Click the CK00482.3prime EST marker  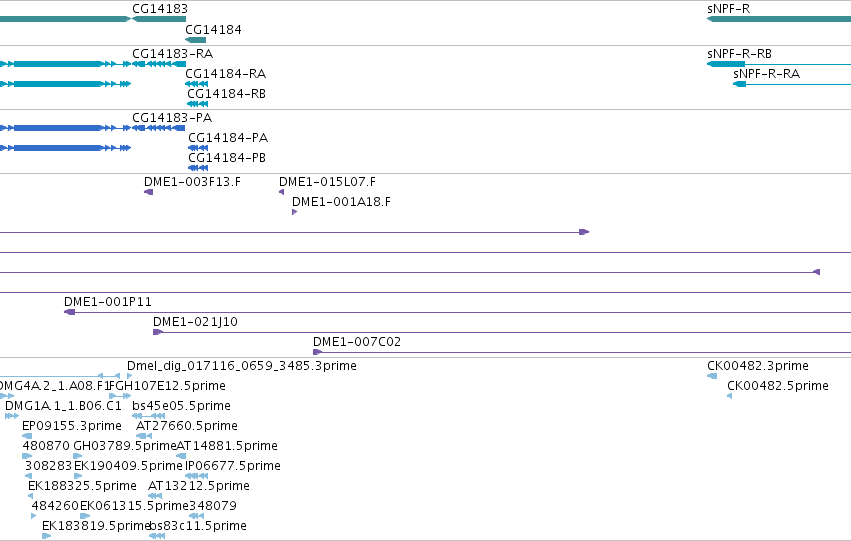click(712, 376)
